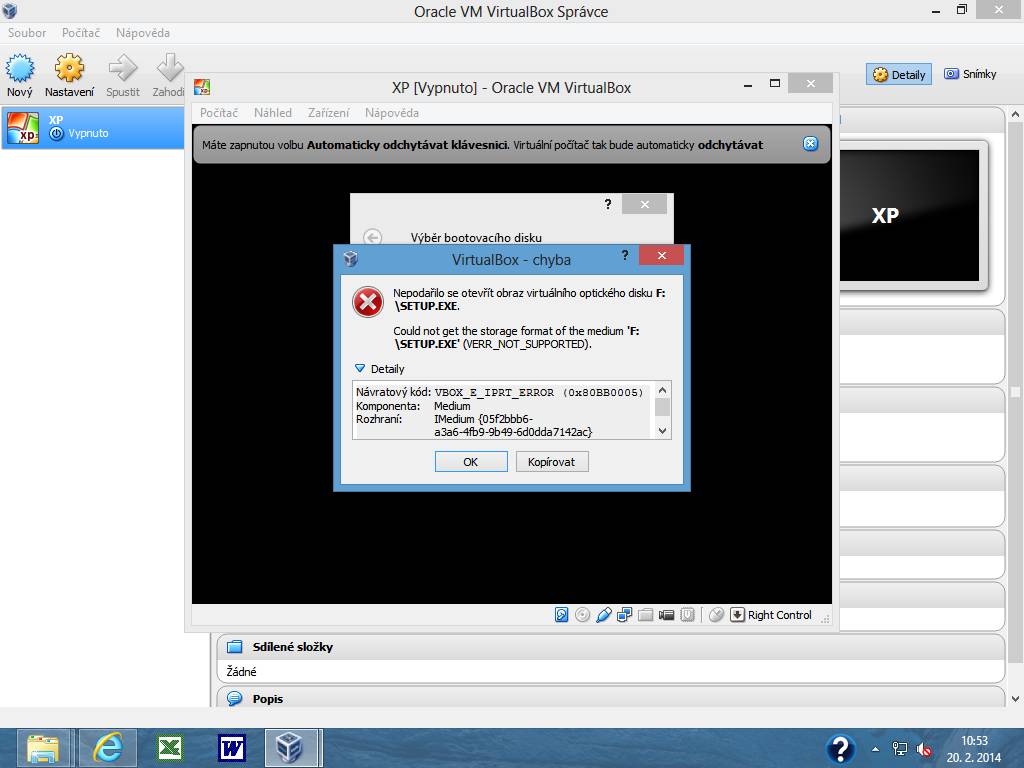Click the CPU virtualization indicator icon
Screen dimensions: 1024x768
(x=687, y=615)
